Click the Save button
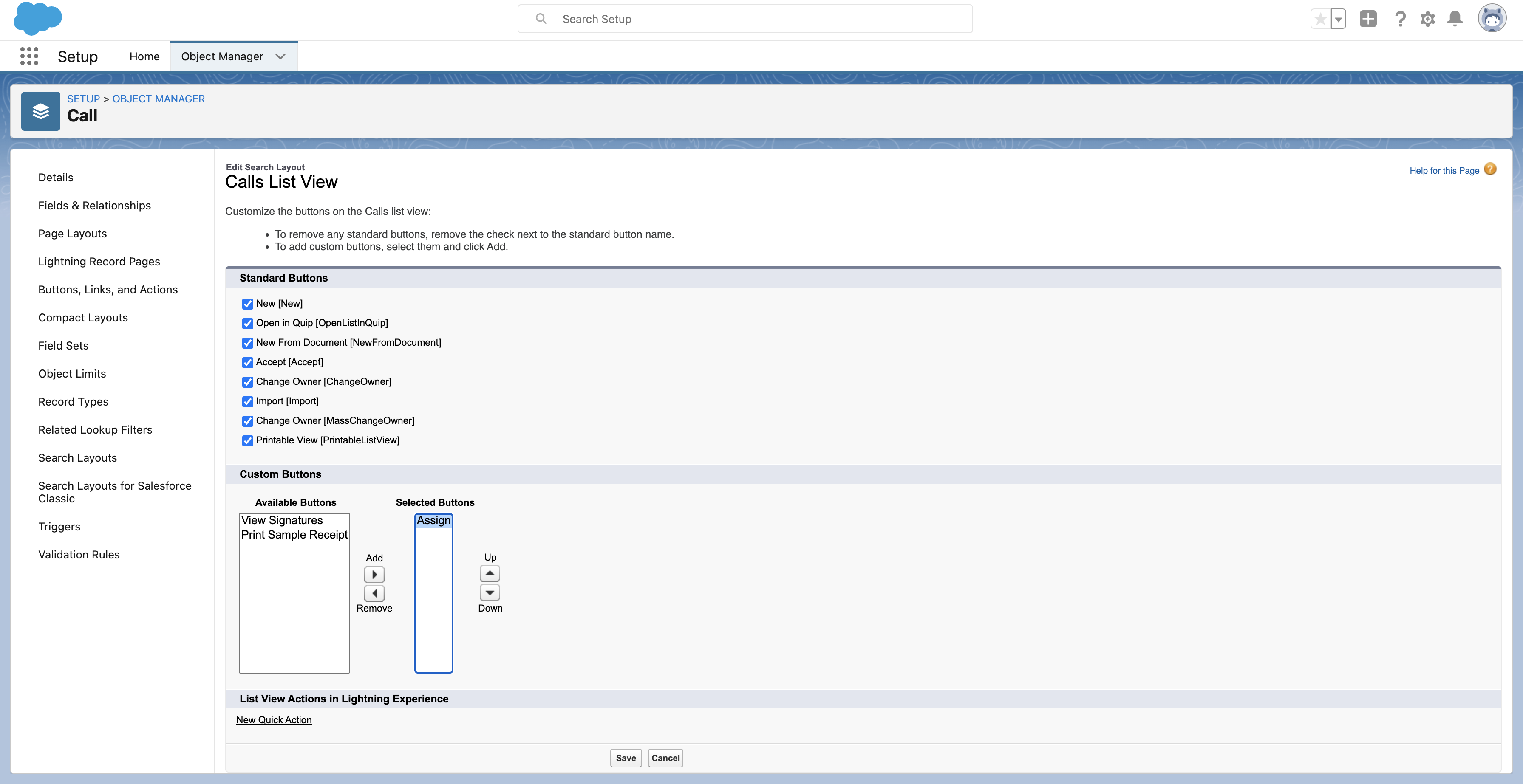 [x=626, y=757]
